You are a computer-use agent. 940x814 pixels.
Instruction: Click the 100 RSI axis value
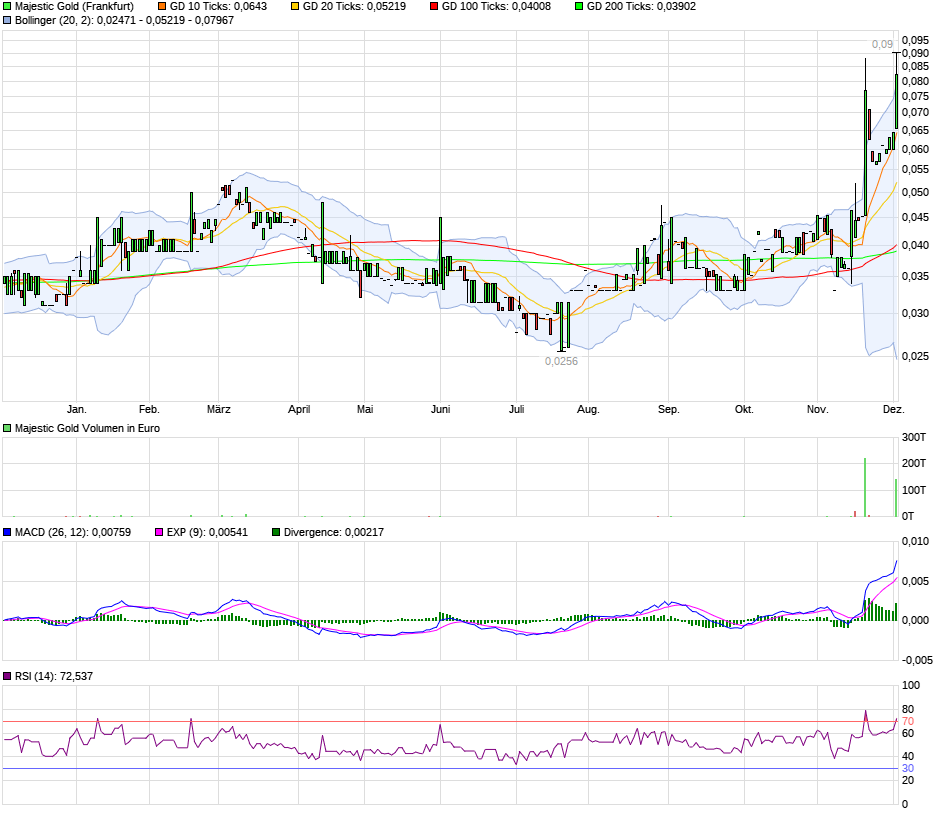pyautogui.click(x=911, y=685)
